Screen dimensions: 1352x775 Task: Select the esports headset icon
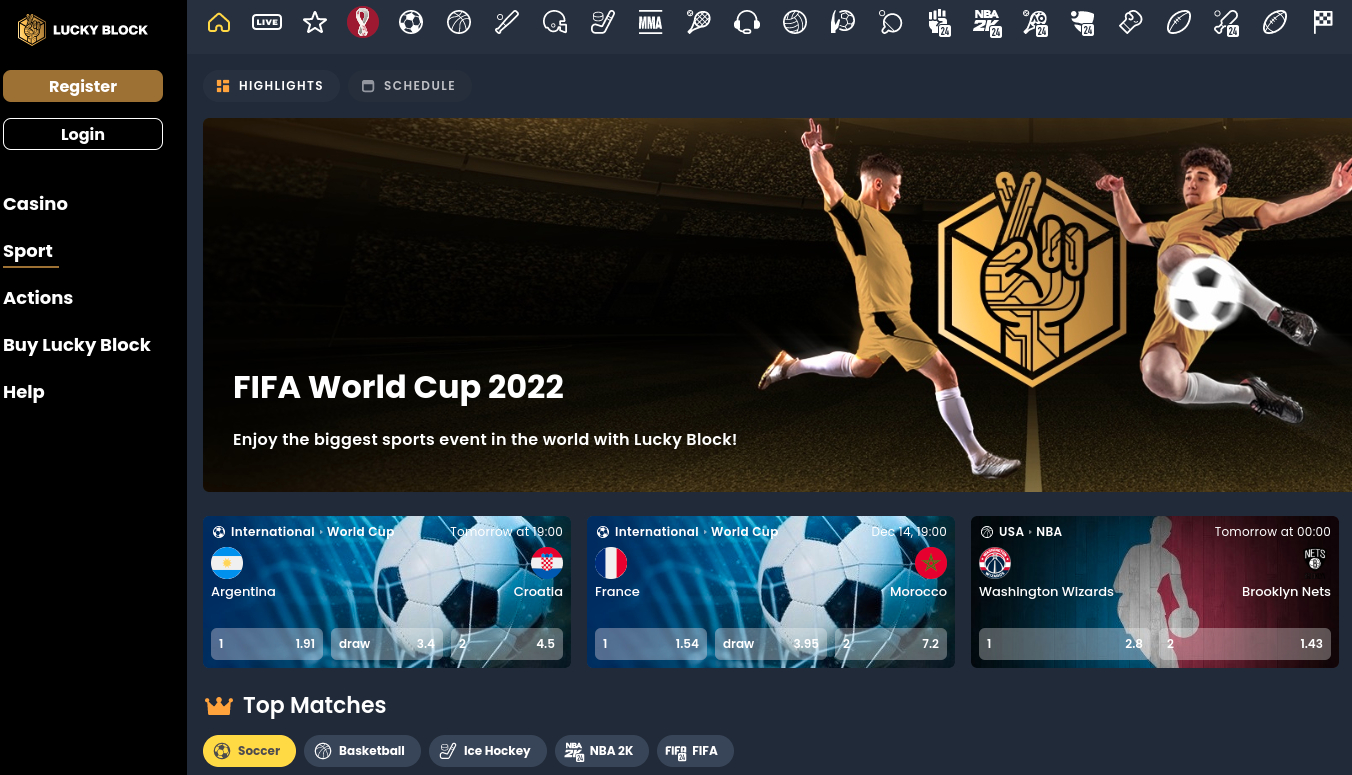pyautogui.click(x=747, y=22)
